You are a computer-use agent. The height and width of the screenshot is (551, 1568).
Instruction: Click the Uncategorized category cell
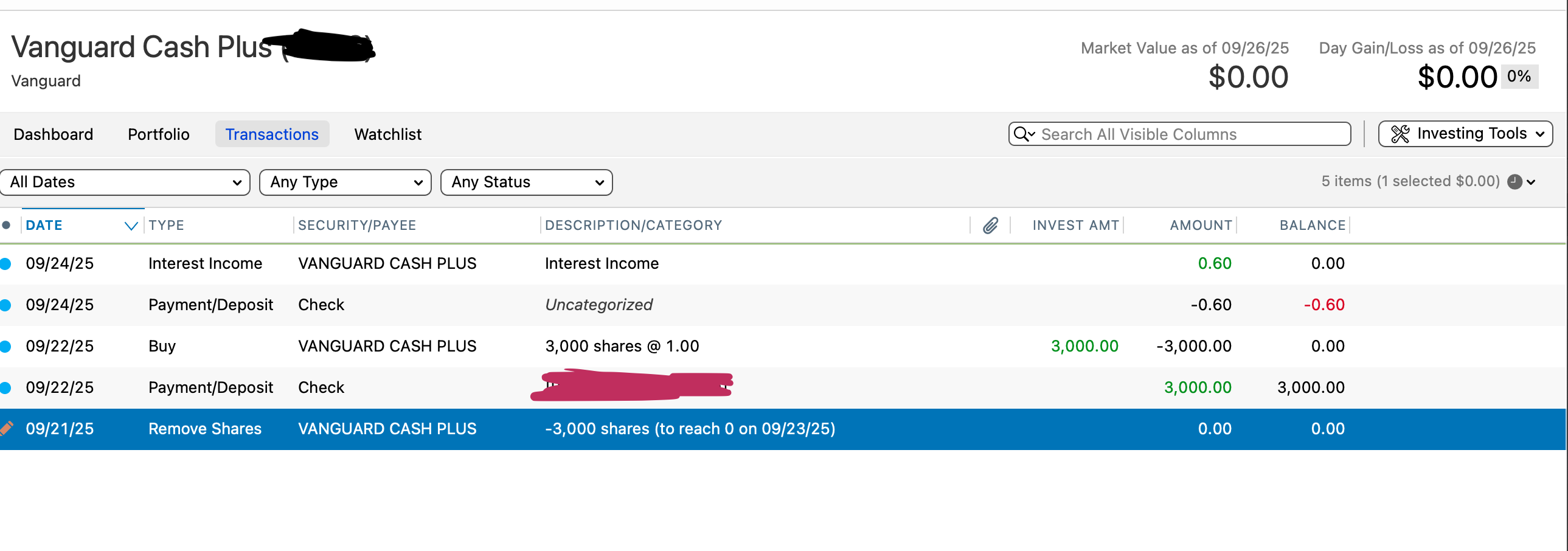click(598, 305)
